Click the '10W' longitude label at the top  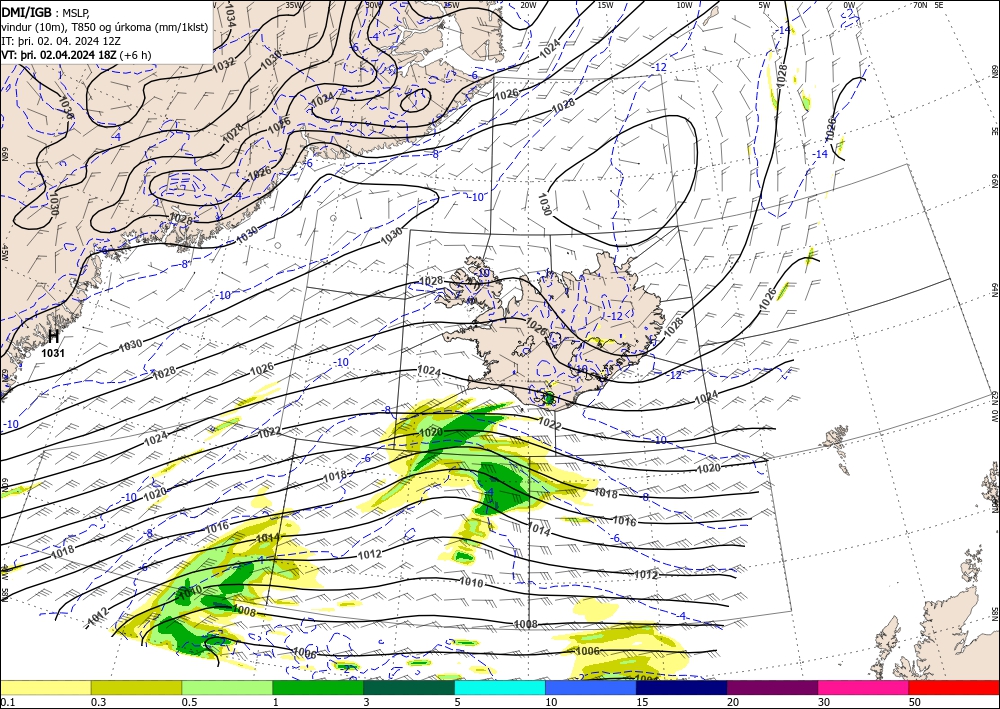pos(684,5)
